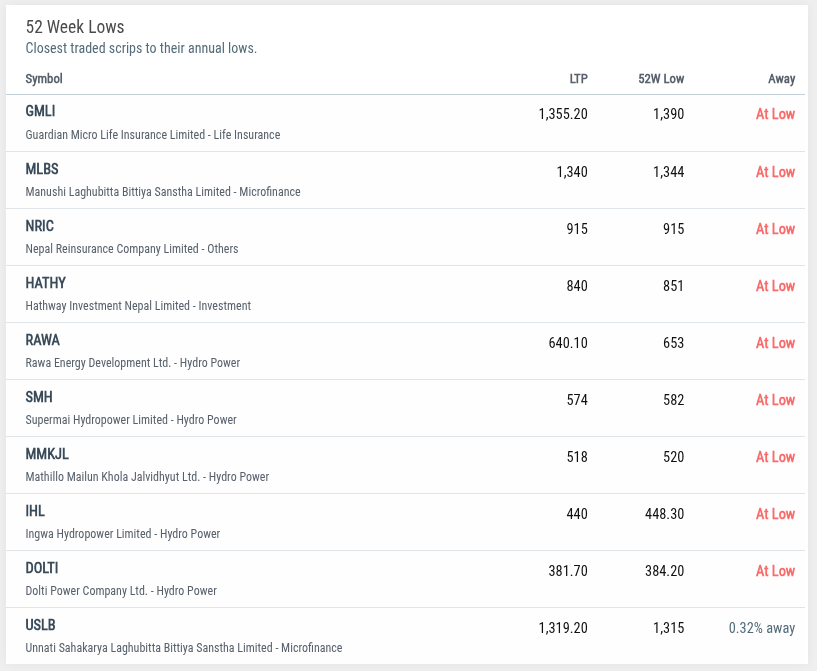The image size is (817, 671).
Task: Open the USLB symbol link
Action: 40,625
